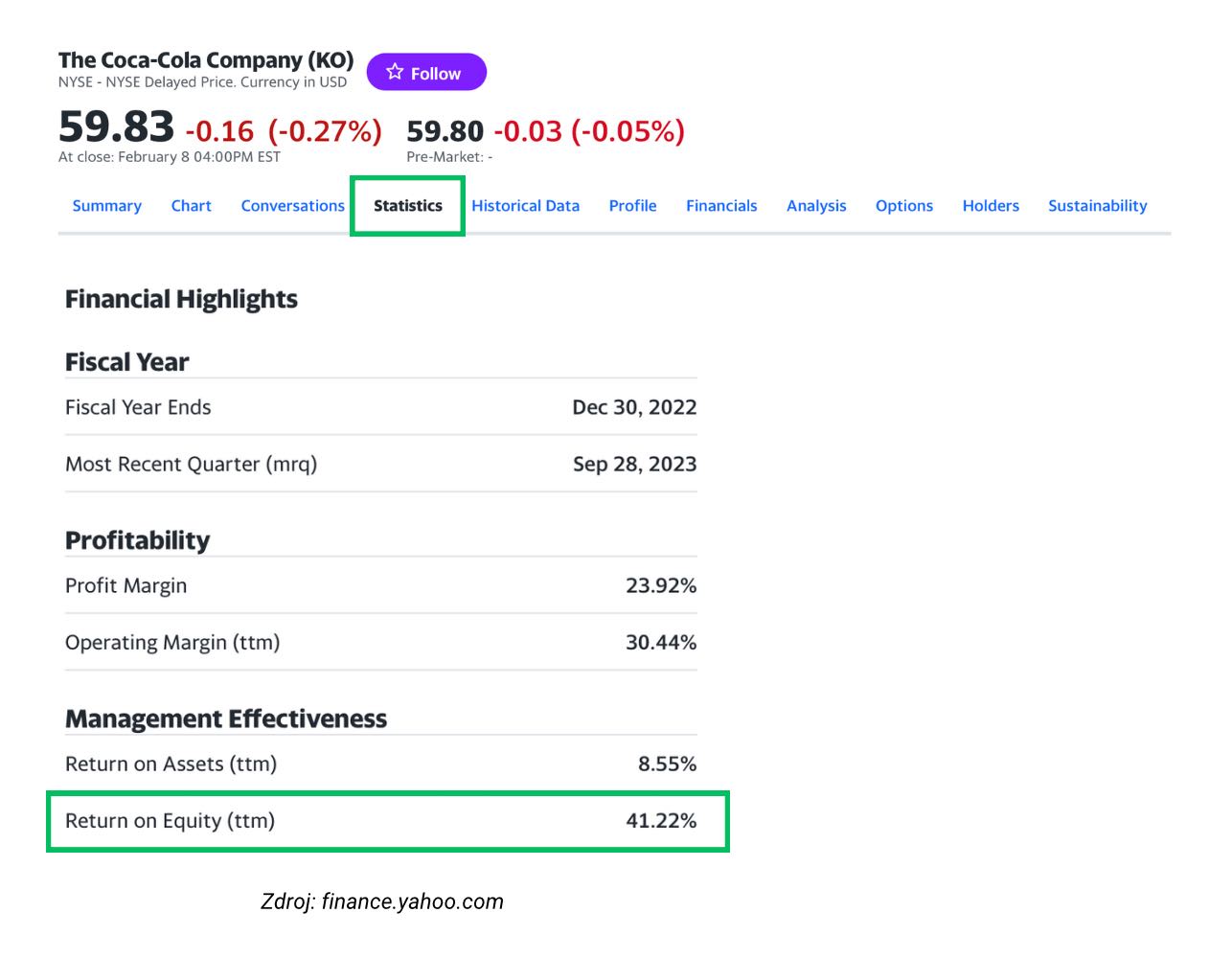1232x958 pixels.
Task: Click the Return on Equity (ttm) label
Action: [x=171, y=821]
